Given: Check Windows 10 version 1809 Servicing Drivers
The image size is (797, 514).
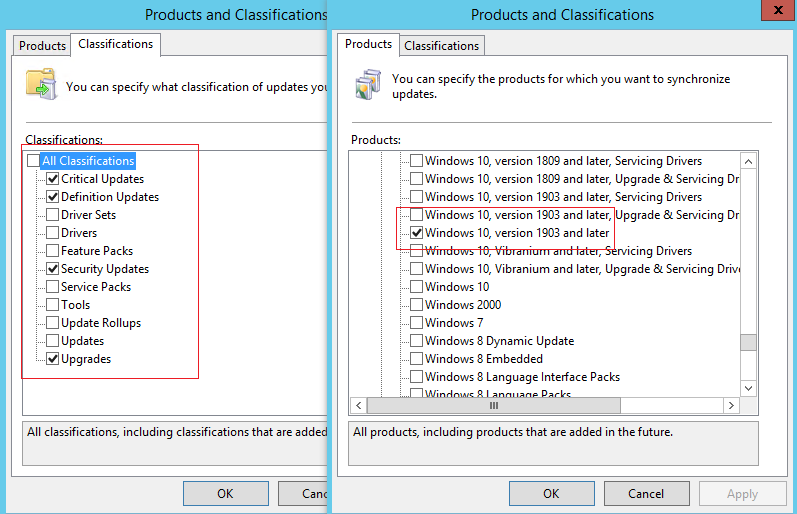Looking at the screenshot, I should pos(416,161).
